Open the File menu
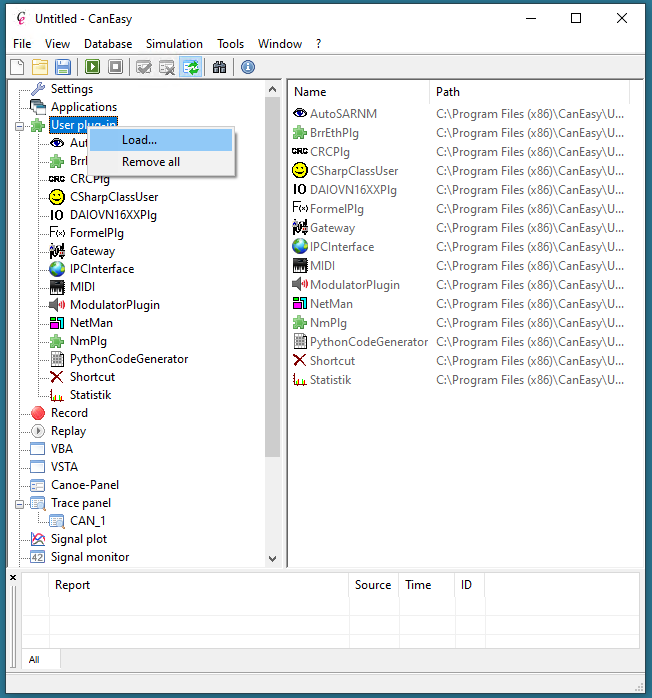This screenshot has height=698, width=652. (x=22, y=44)
